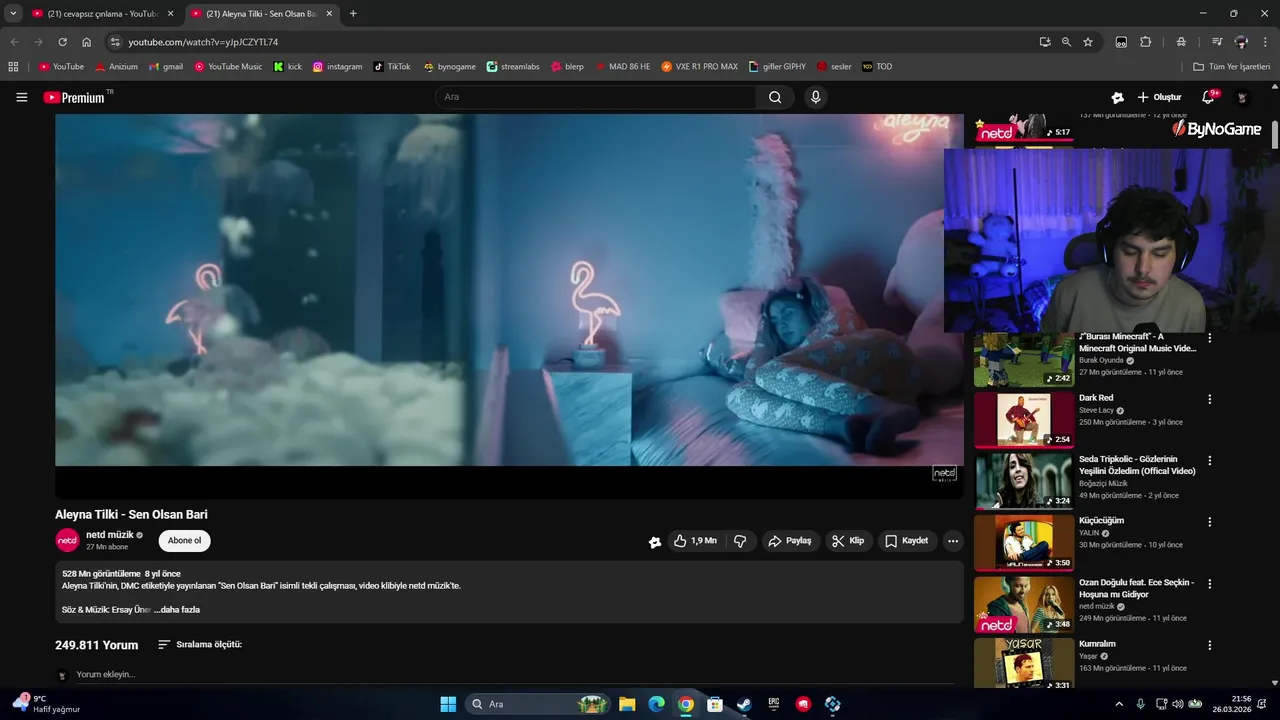The image size is (1280, 720).
Task: Go back to previous page
Action: pyautogui.click(x=14, y=42)
